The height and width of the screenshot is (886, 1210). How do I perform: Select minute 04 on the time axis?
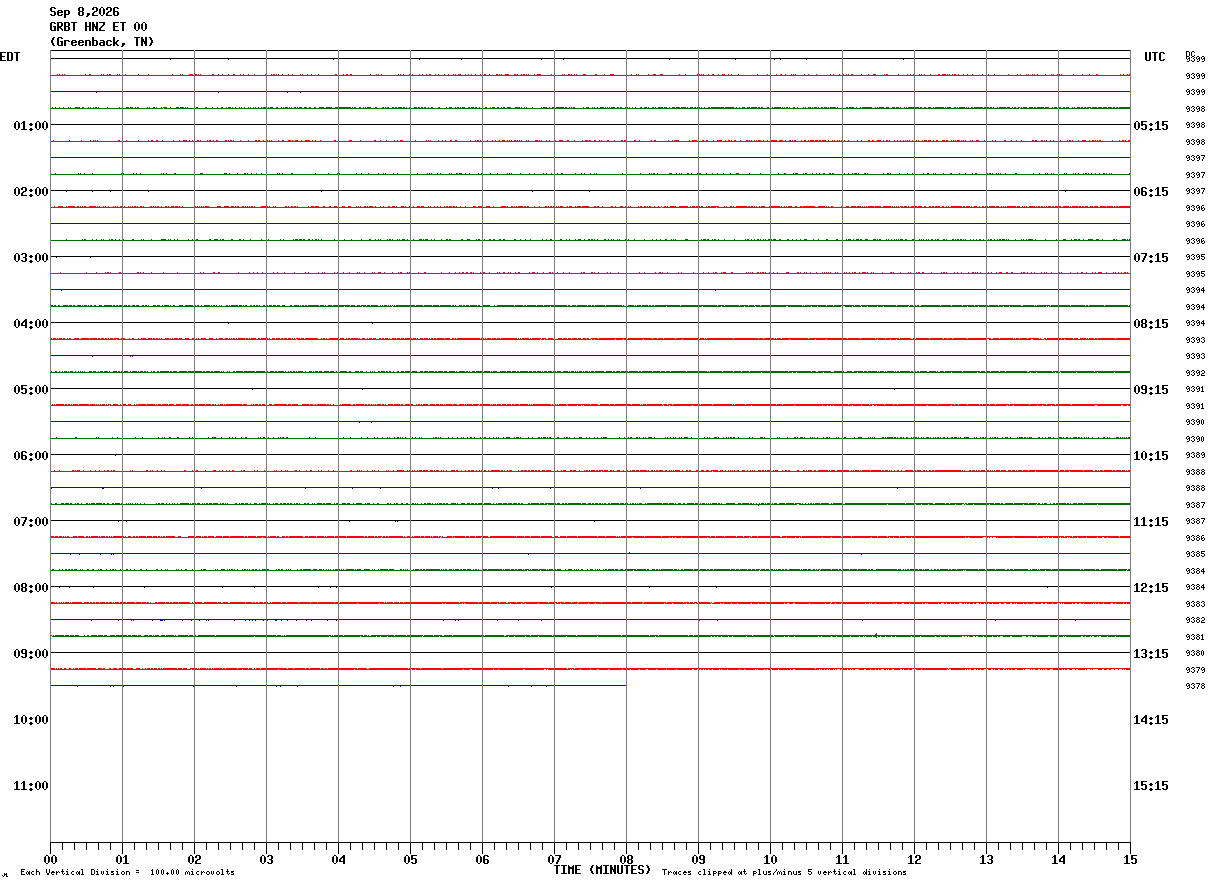coord(338,859)
